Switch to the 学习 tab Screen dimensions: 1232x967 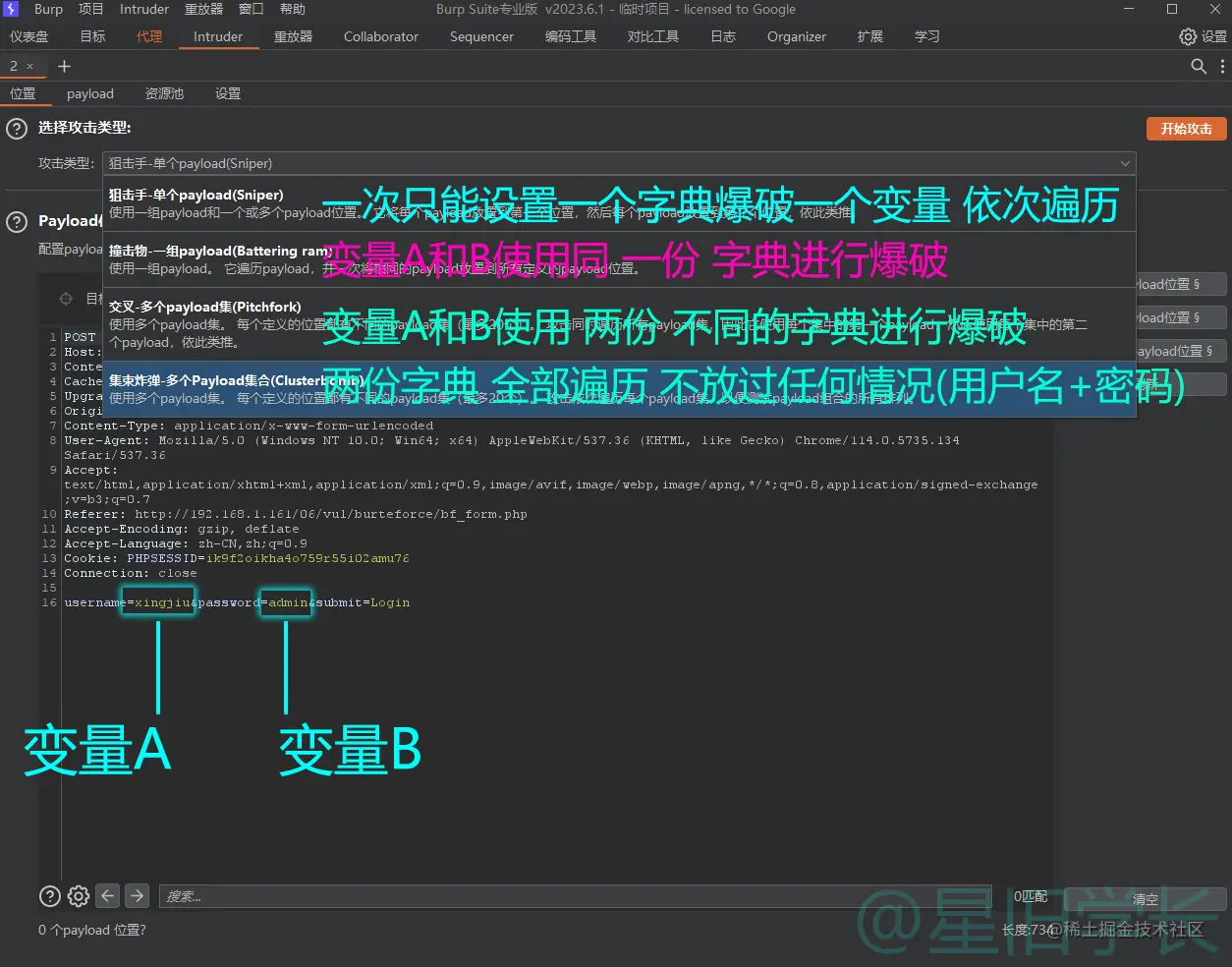(927, 36)
